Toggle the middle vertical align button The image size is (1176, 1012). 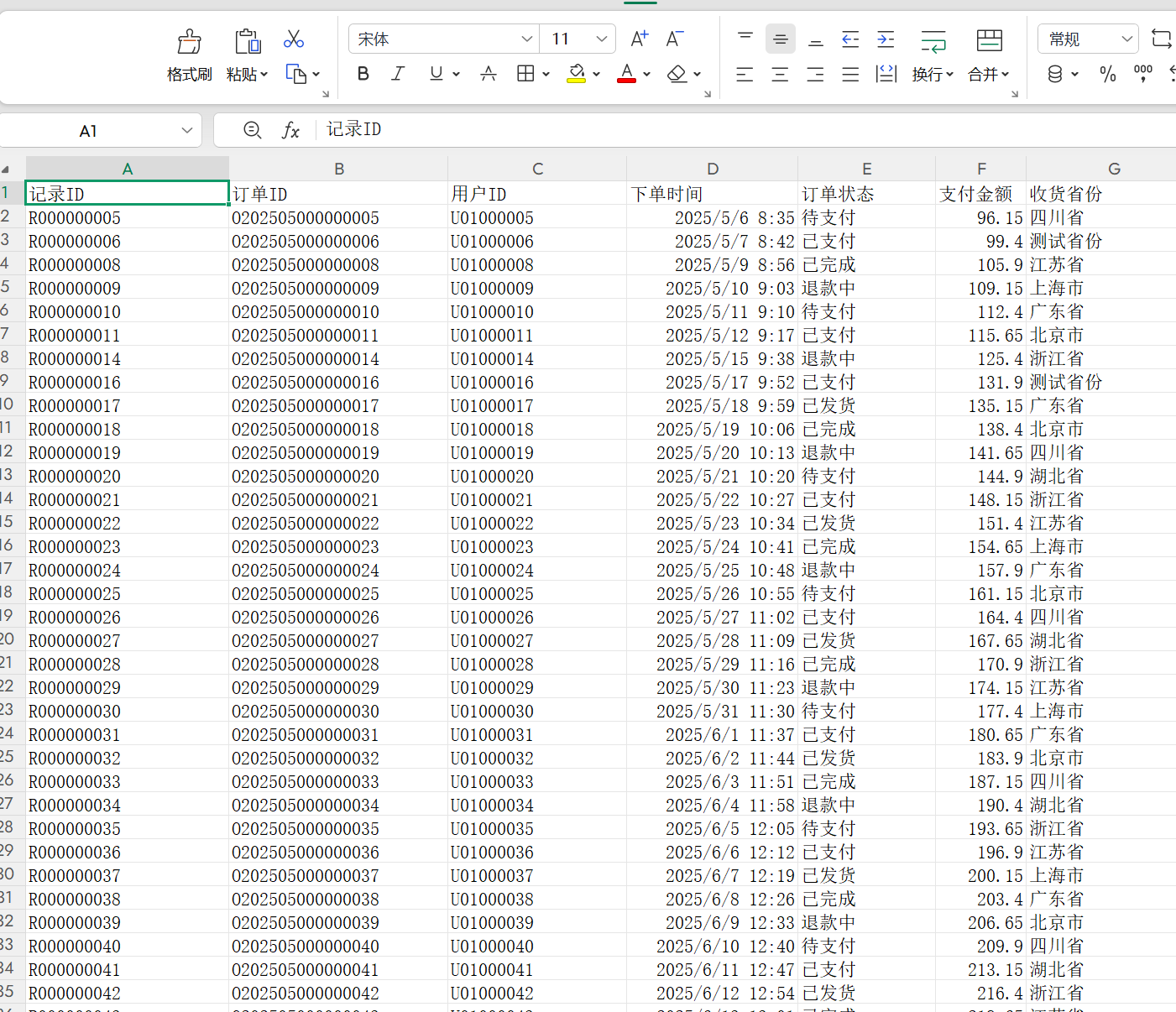780,39
